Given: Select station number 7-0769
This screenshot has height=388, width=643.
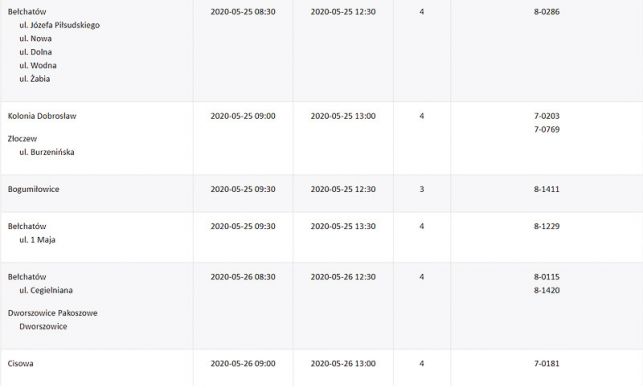Looking at the screenshot, I should coord(547,130).
